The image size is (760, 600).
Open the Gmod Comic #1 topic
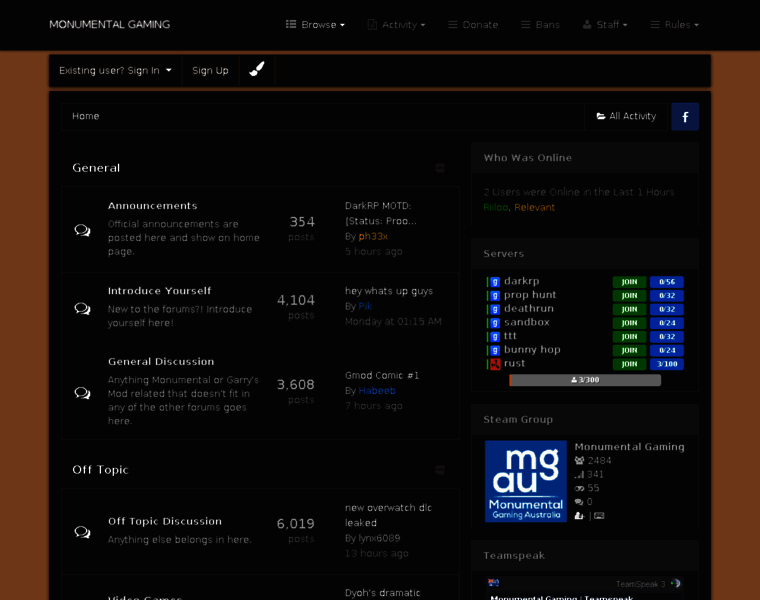382,375
